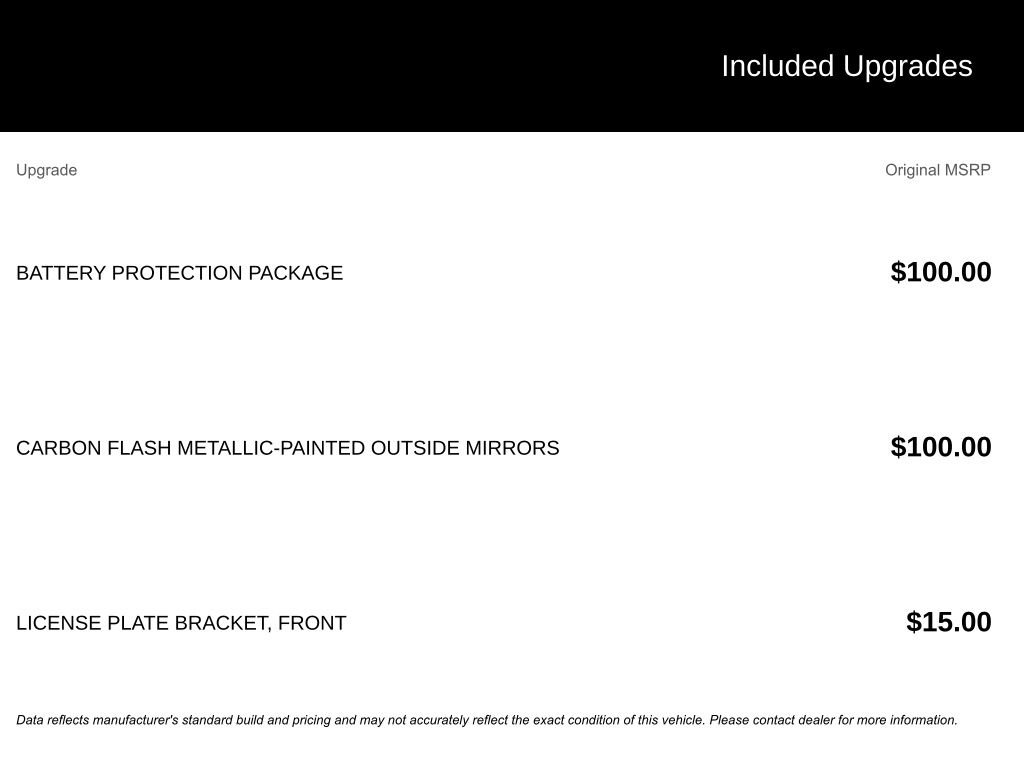Click the Original MSRP column header
The width and height of the screenshot is (1024, 768).
(x=937, y=170)
